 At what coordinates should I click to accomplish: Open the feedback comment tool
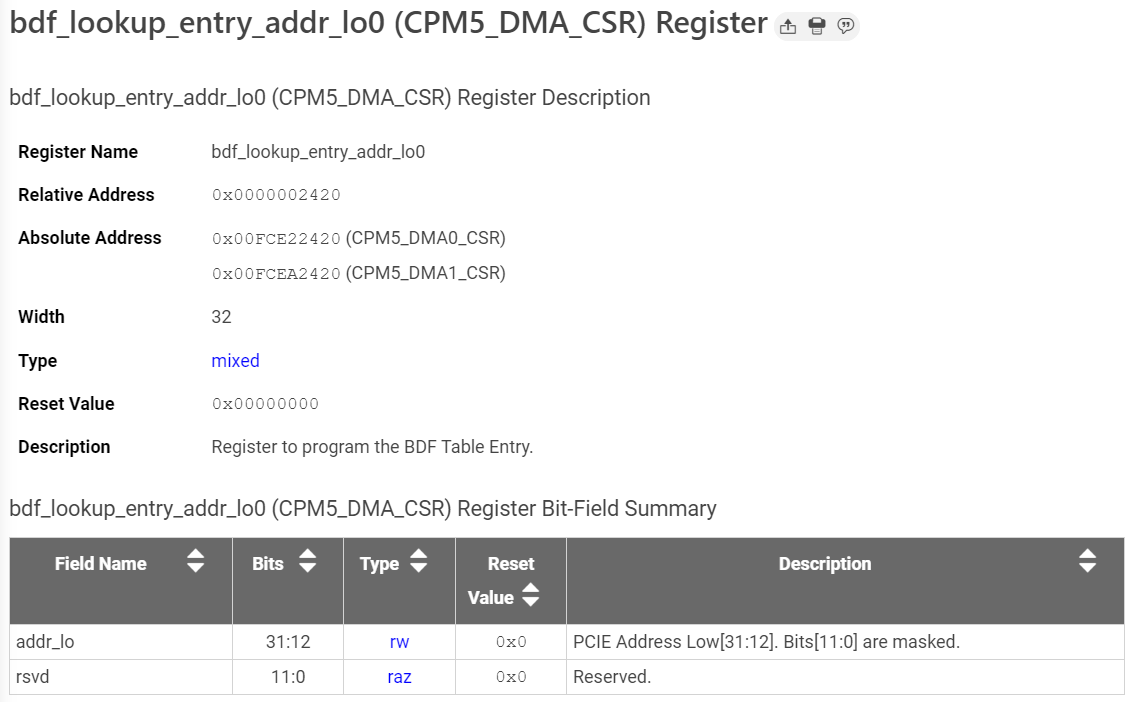point(846,26)
